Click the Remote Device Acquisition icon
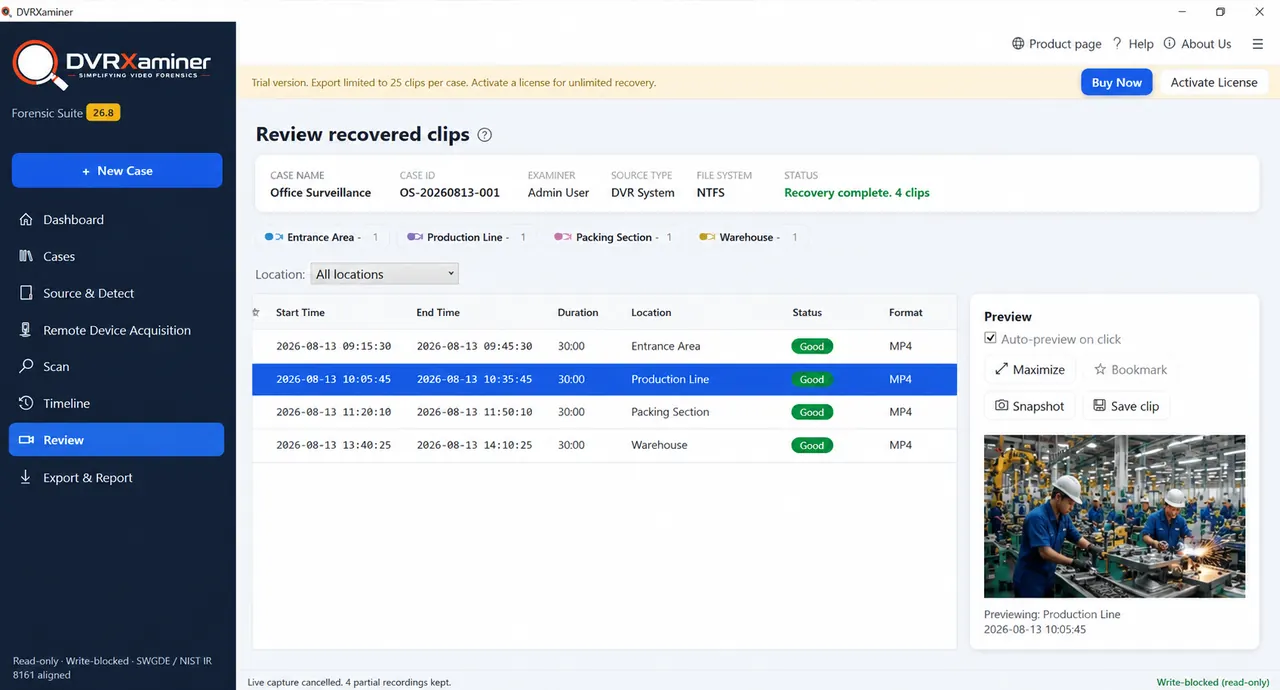 point(26,330)
